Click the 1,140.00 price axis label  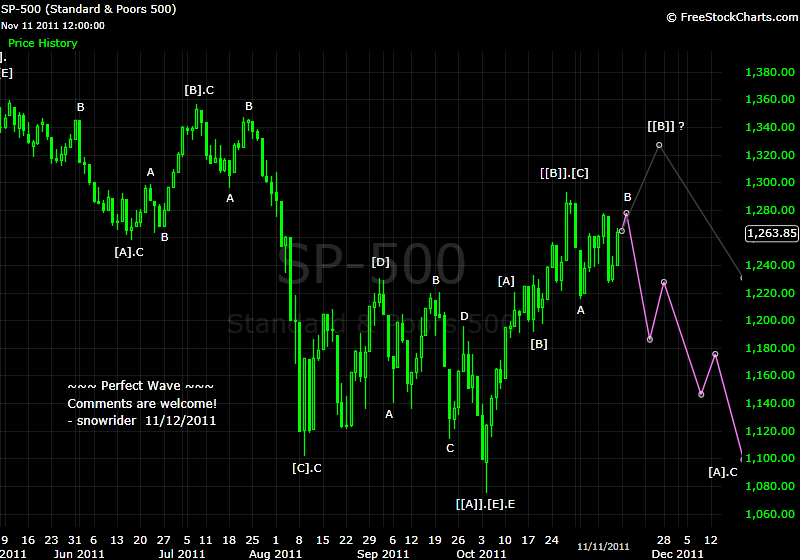[770, 403]
